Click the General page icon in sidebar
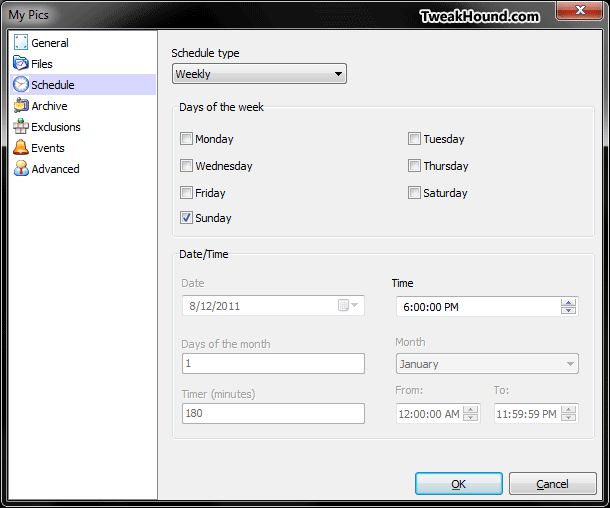 (x=21, y=42)
